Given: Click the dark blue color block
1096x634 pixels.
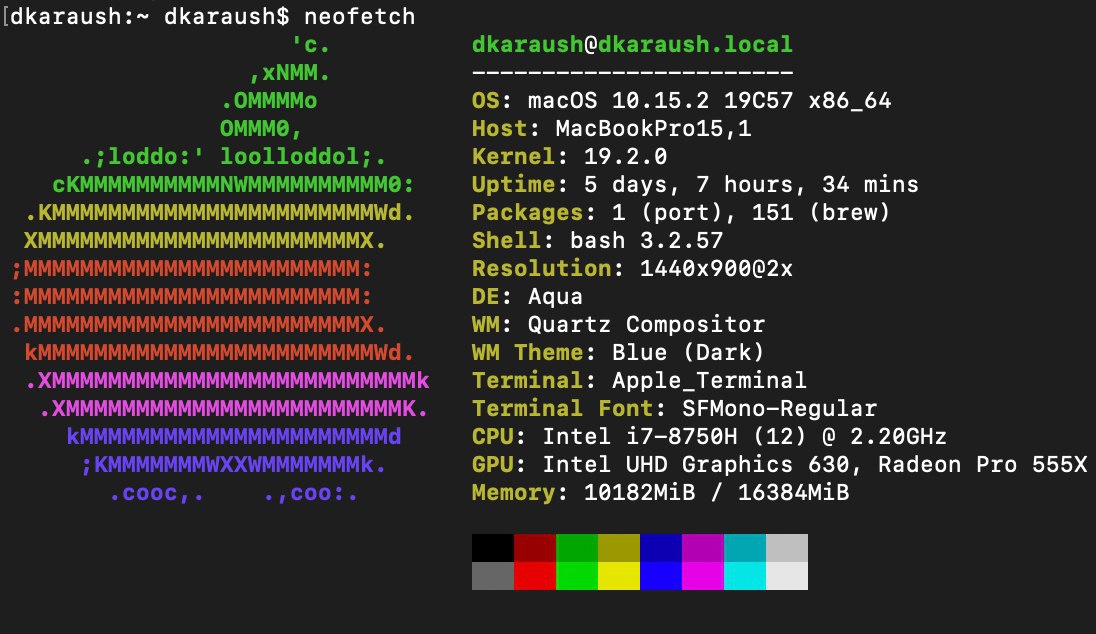Looking at the screenshot, I should click(x=661, y=548).
